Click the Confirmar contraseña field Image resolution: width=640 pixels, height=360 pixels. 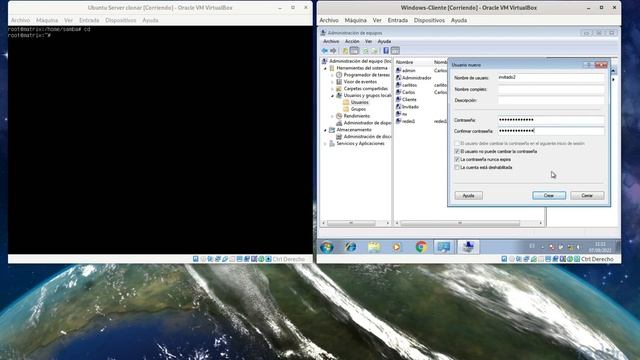(551, 131)
